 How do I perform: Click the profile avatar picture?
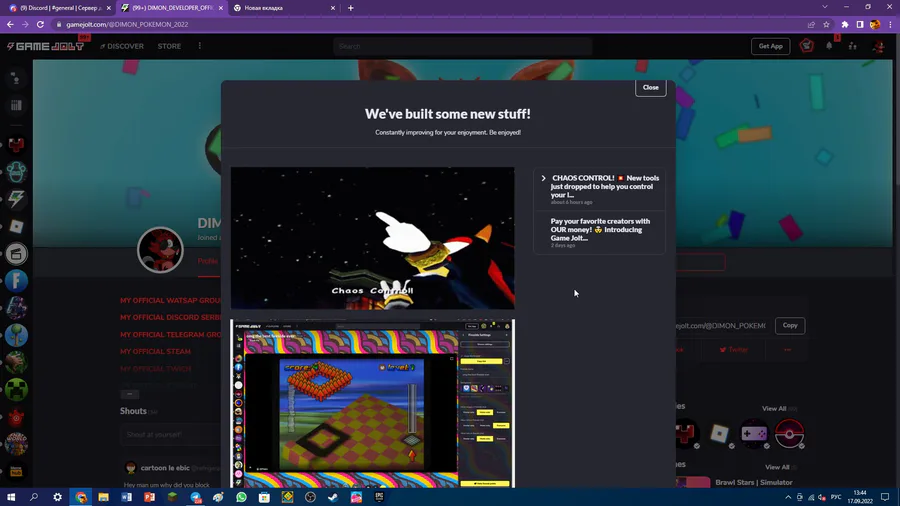[x=160, y=250]
